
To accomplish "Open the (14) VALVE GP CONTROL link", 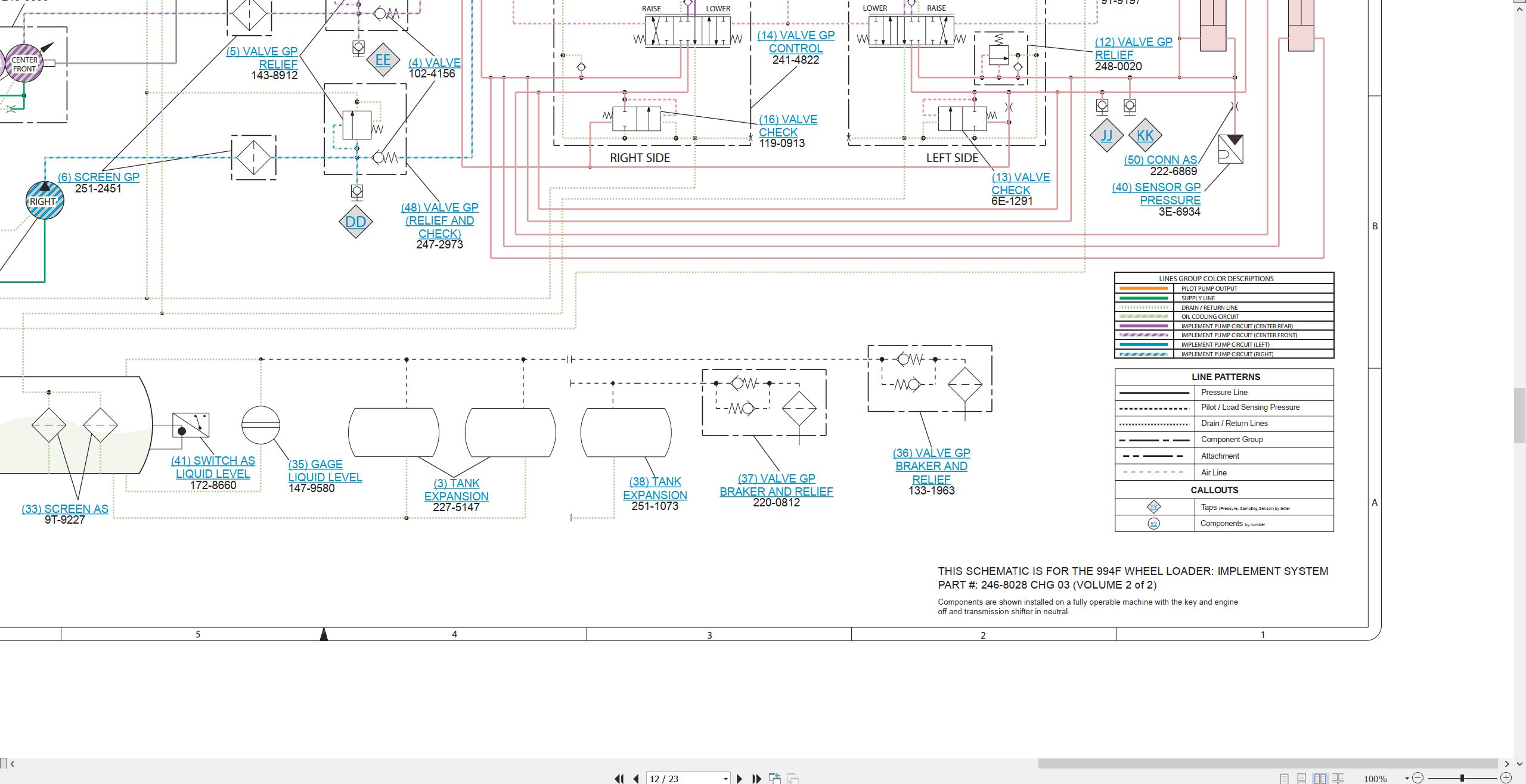I will pos(796,42).
